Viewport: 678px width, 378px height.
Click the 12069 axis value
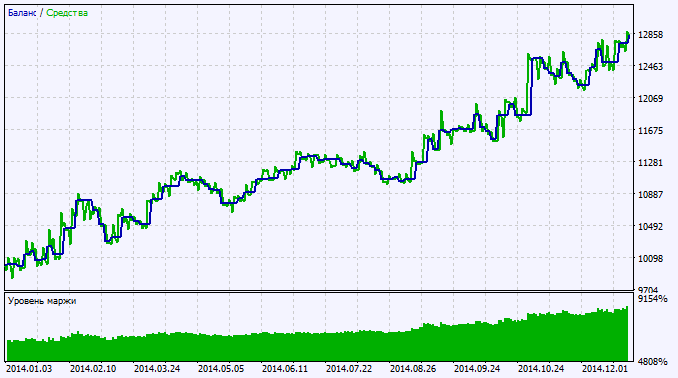[650, 99]
